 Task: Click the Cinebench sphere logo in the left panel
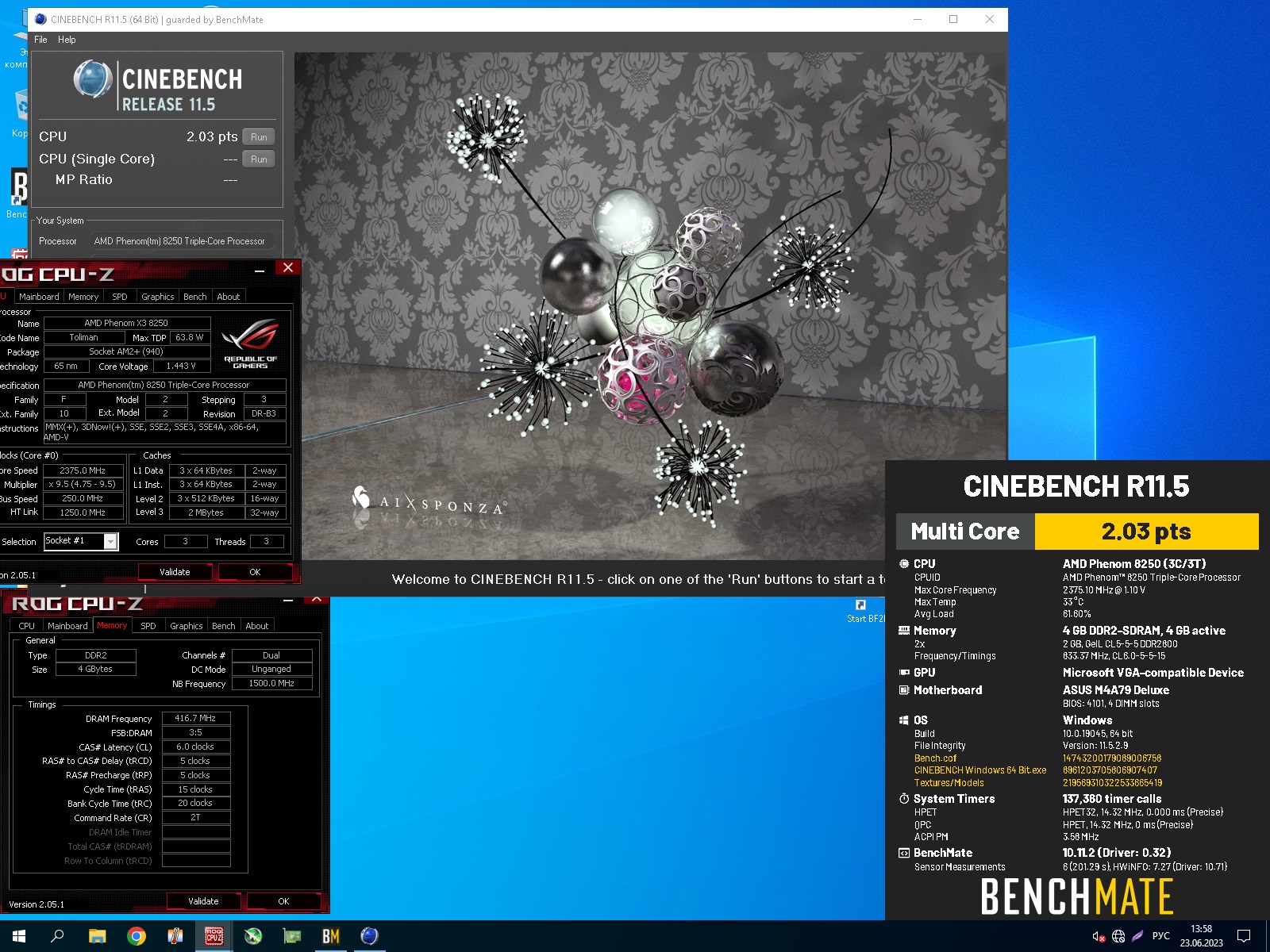pyautogui.click(x=93, y=79)
